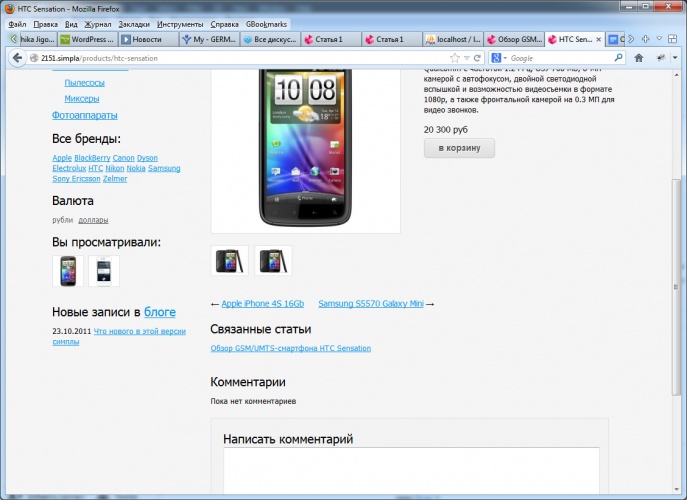
Task: Open the Справка menu
Action: click(x=224, y=24)
